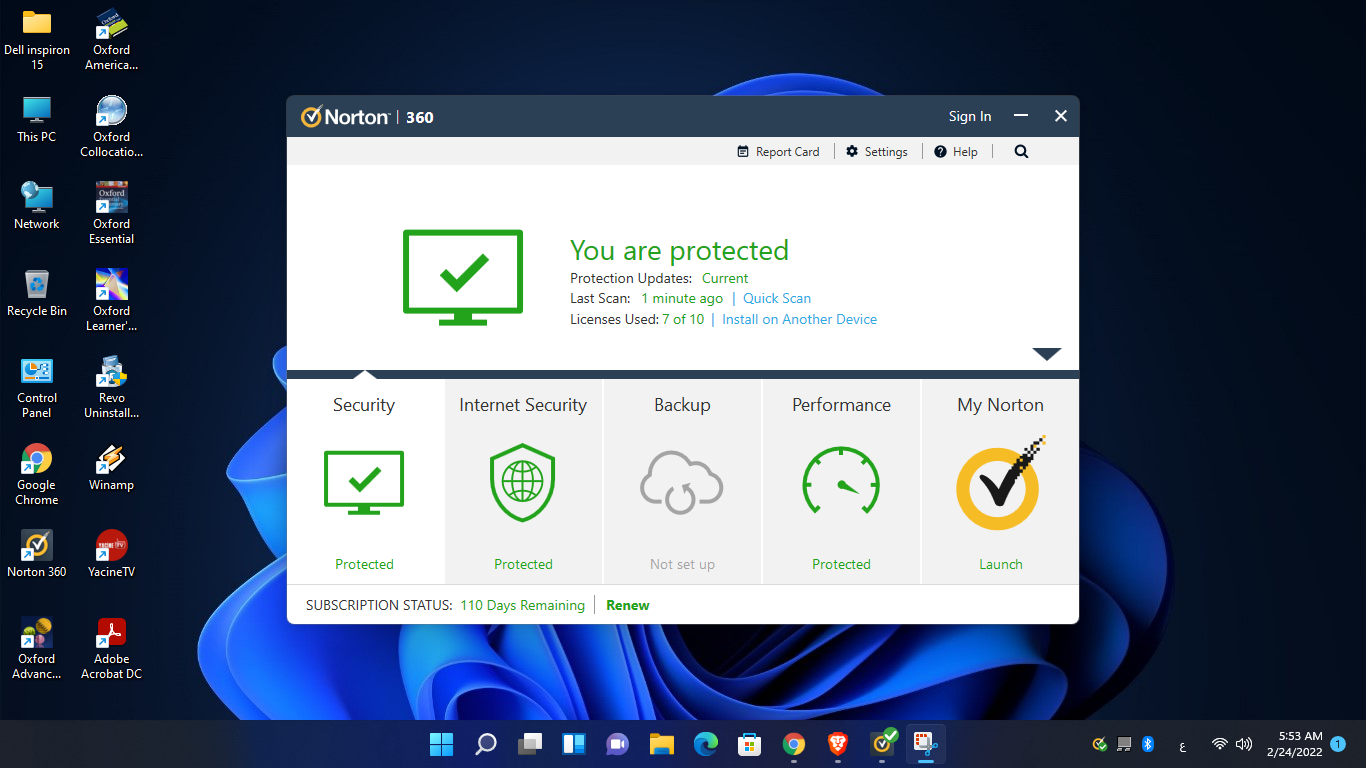Open taskbar Search

[486, 744]
